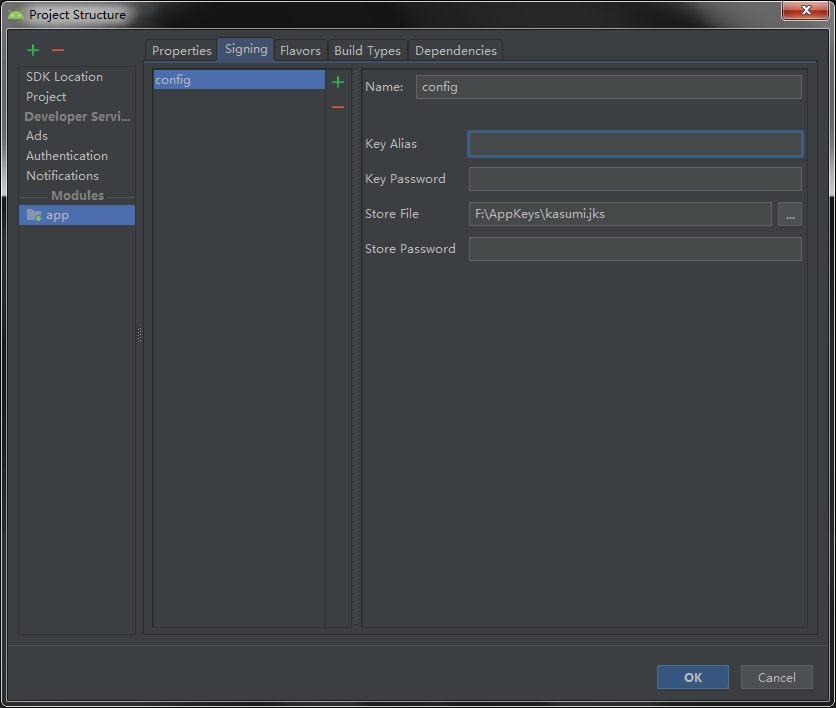The width and height of the screenshot is (836, 708).
Task: Click the red minus to remove selected module
Action: pos(57,49)
